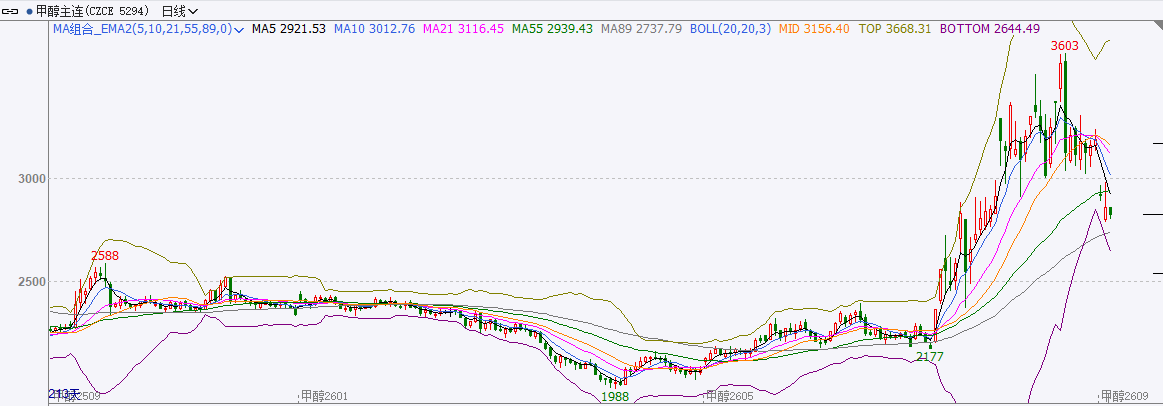The width and height of the screenshot is (1163, 406).
Task: Click the BOTTOM 2644.49 Bollinger label
Action: [990, 29]
